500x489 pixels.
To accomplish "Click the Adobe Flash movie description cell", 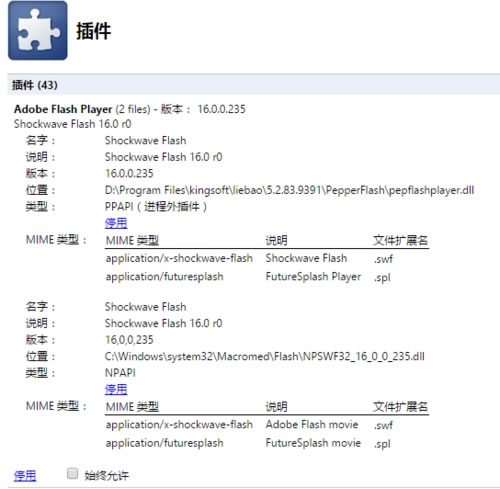I will 312,424.
